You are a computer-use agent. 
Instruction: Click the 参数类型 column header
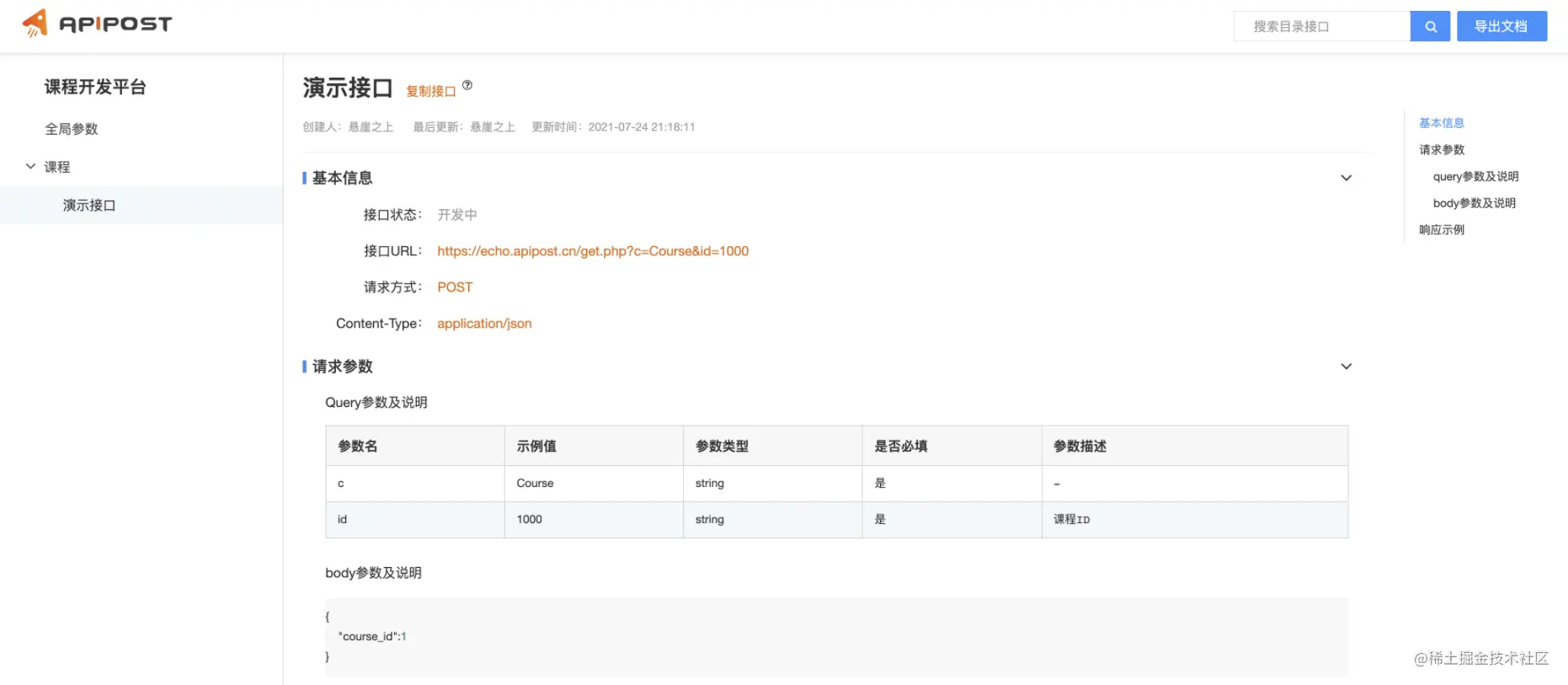coord(772,446)
